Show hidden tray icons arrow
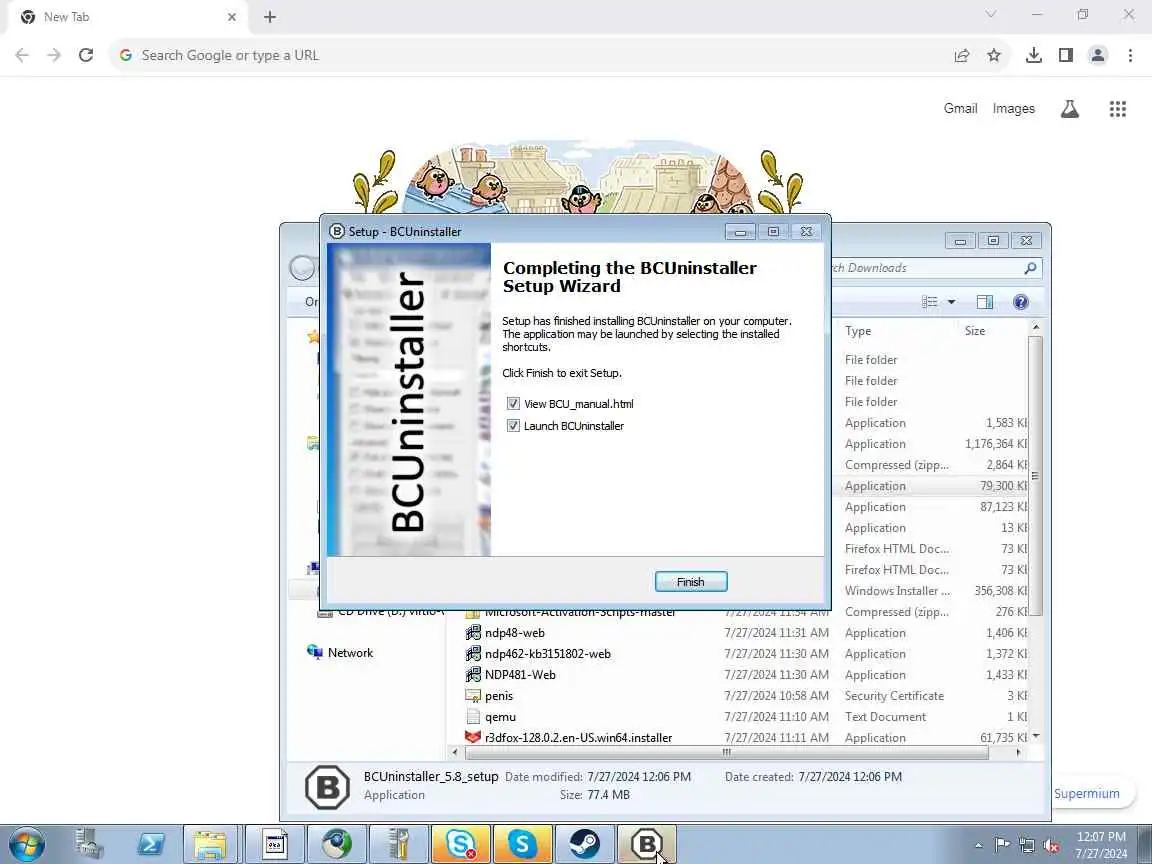The width and height of the screenshot is (1152, 864). pos(978,846)
